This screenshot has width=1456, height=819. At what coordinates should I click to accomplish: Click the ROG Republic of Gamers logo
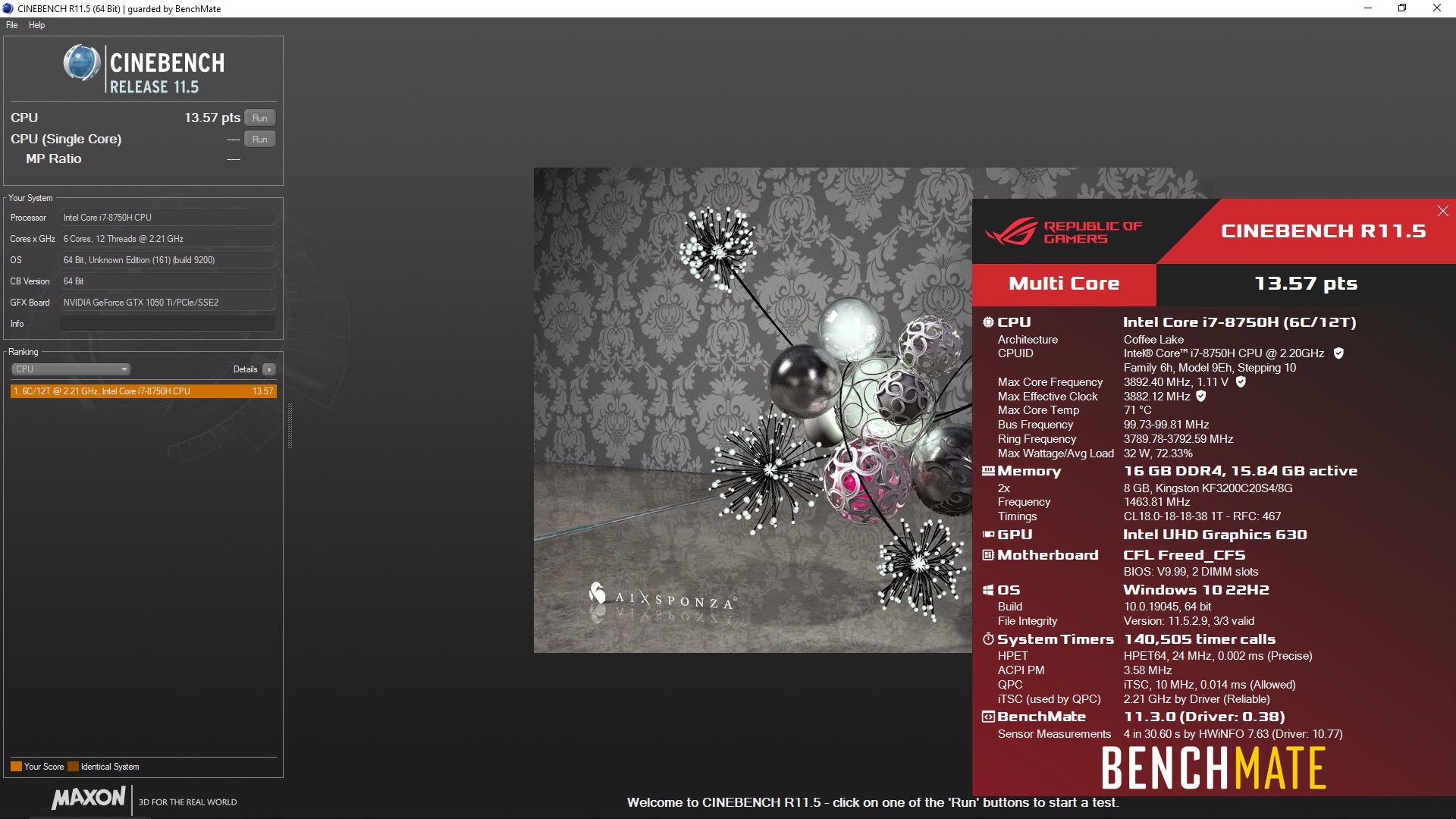[1063, 232]
